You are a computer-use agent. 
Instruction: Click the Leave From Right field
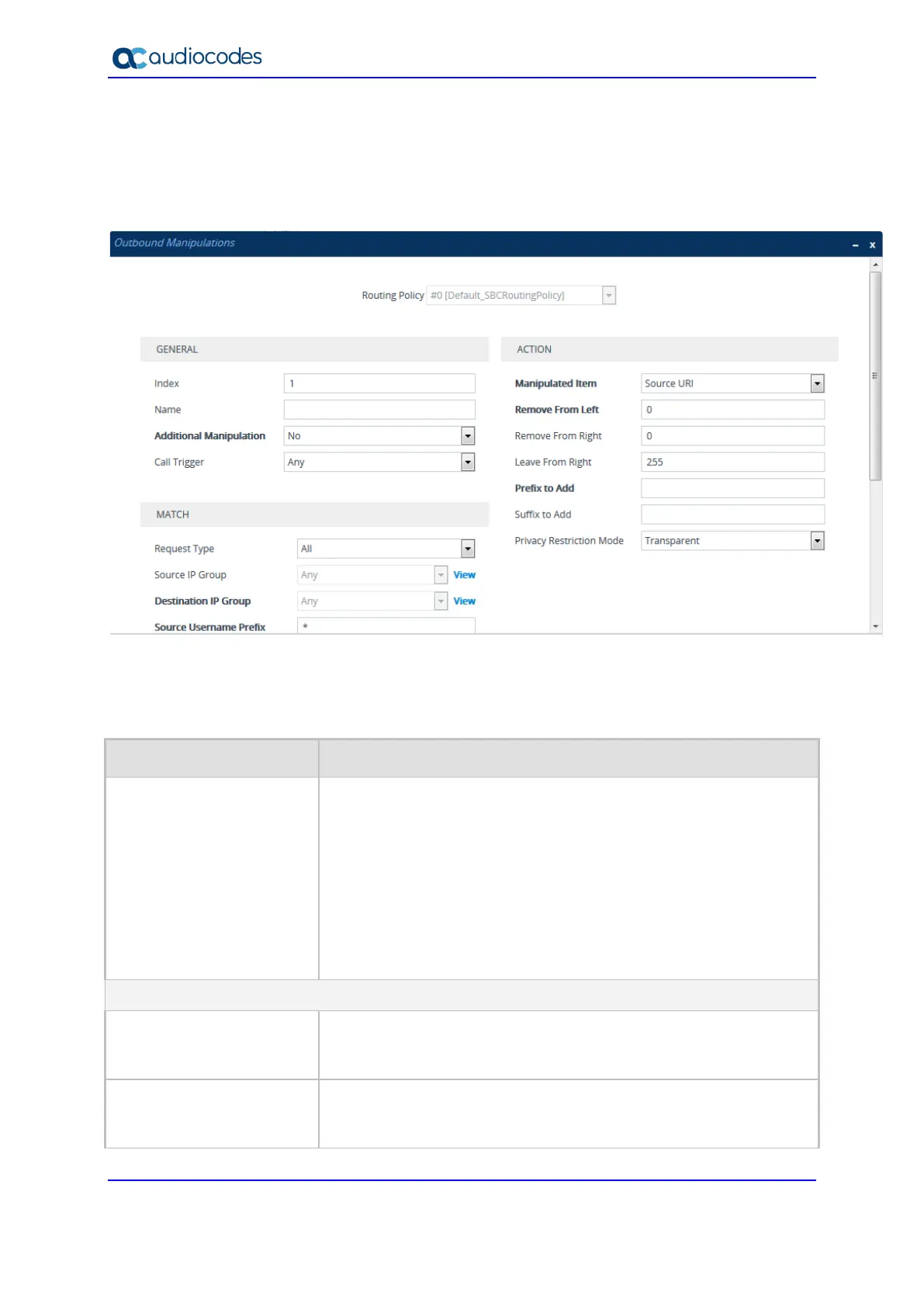coord(732,462)
